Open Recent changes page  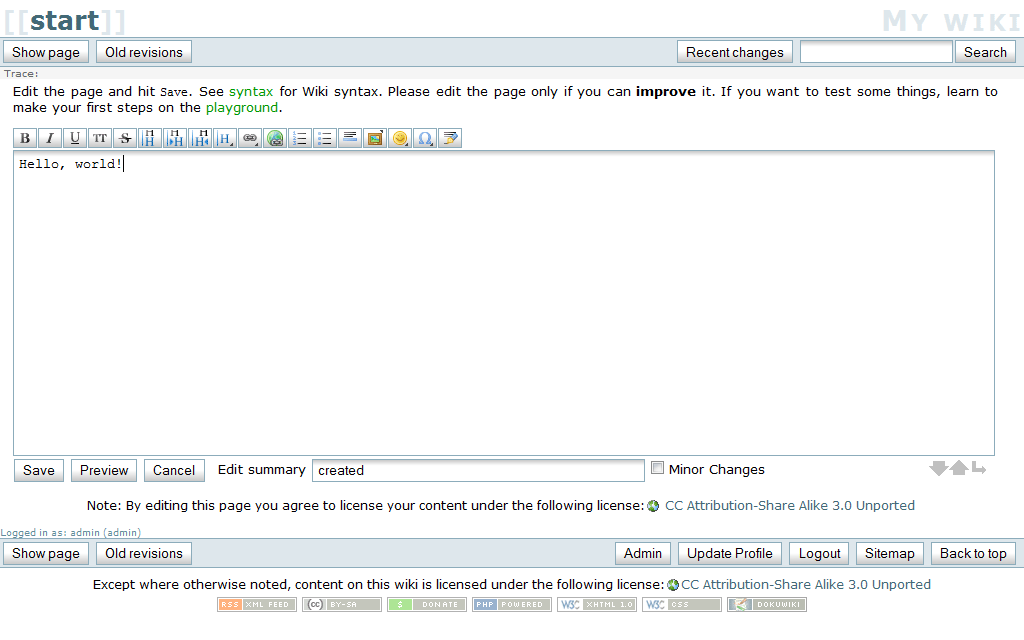click(x=735, y=52)
